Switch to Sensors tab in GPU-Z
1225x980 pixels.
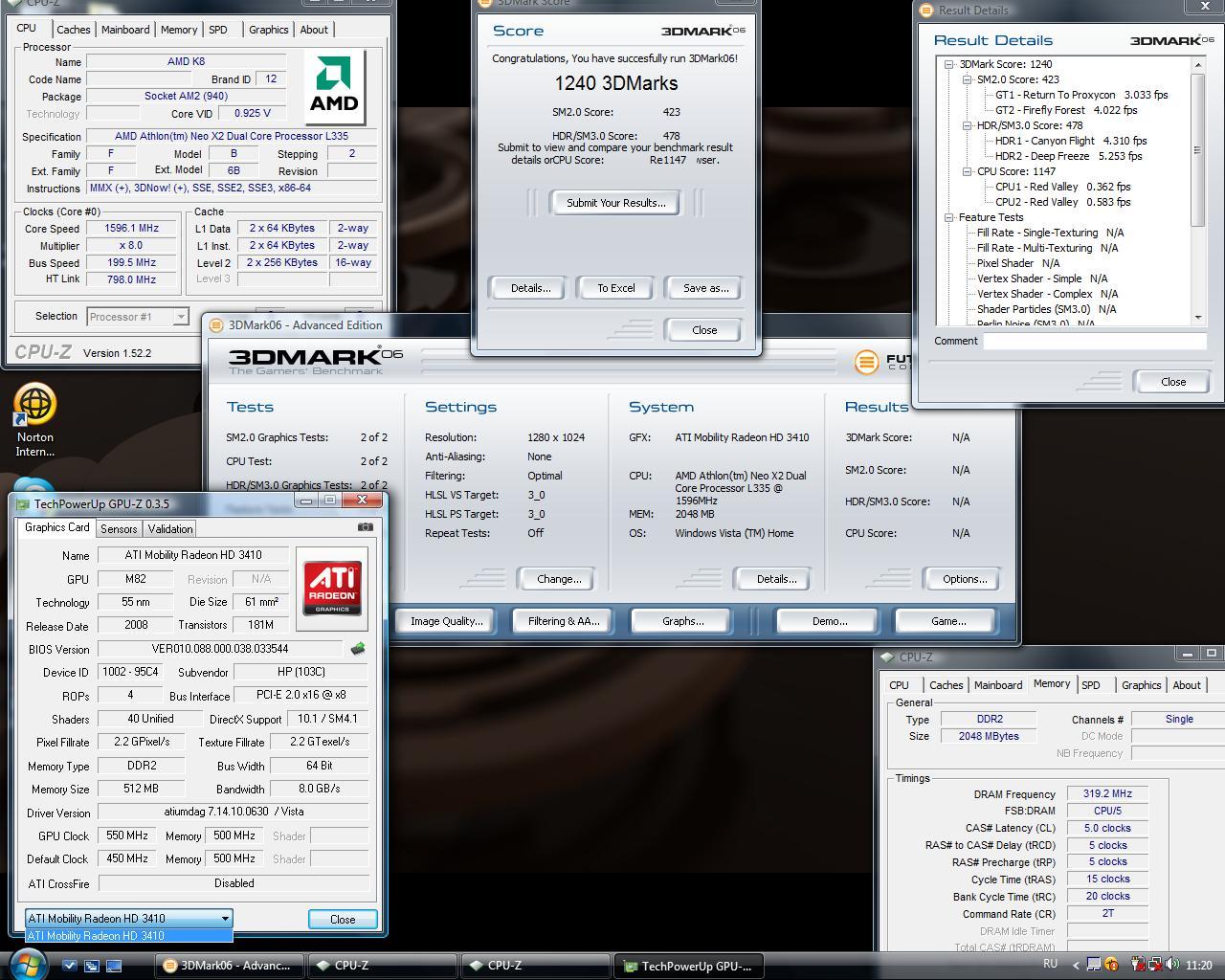tap(119, 529)
